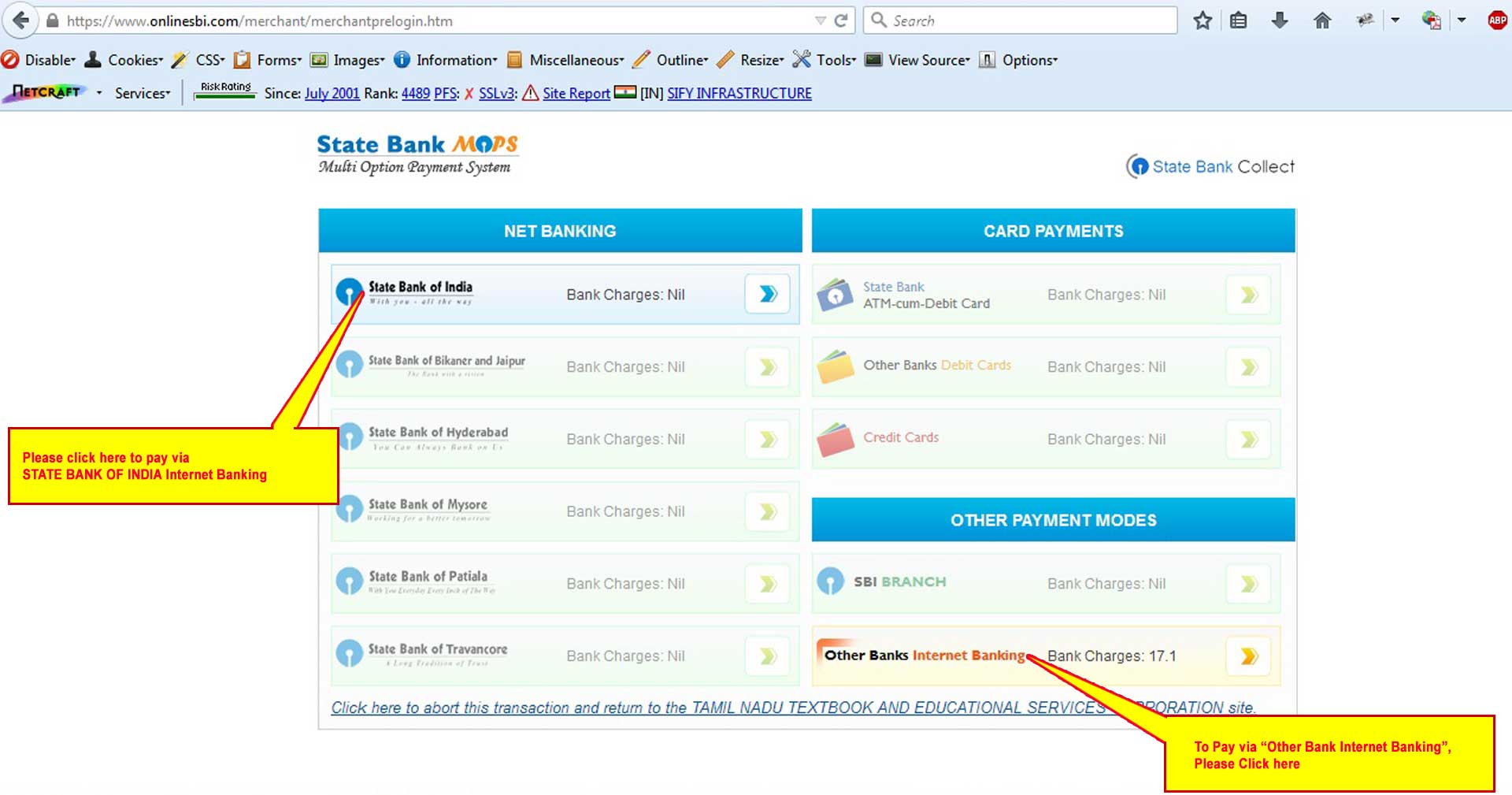
Task: Click the State Bank ATM-cum-Debit Card wallet icon
Action: pos(836,295)
